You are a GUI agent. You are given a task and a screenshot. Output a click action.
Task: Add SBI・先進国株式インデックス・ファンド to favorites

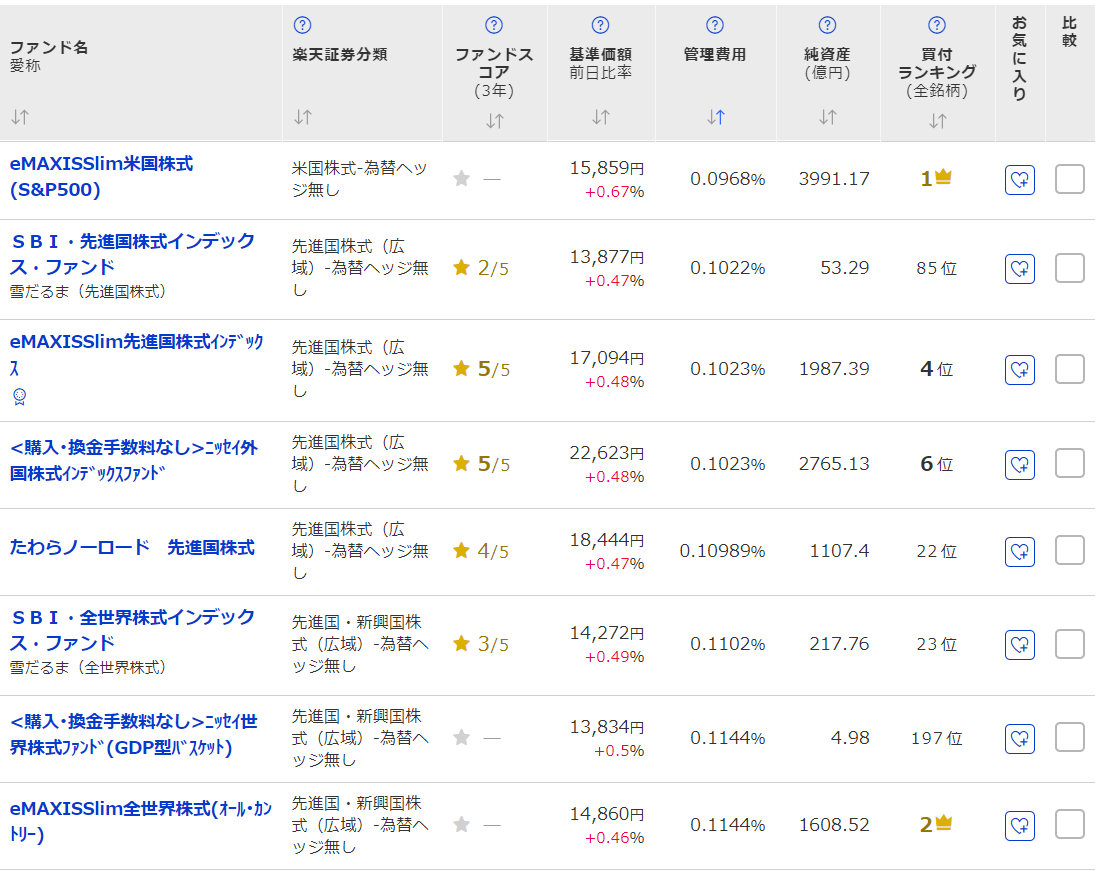pyautogui.click(x=1020, y=268)
